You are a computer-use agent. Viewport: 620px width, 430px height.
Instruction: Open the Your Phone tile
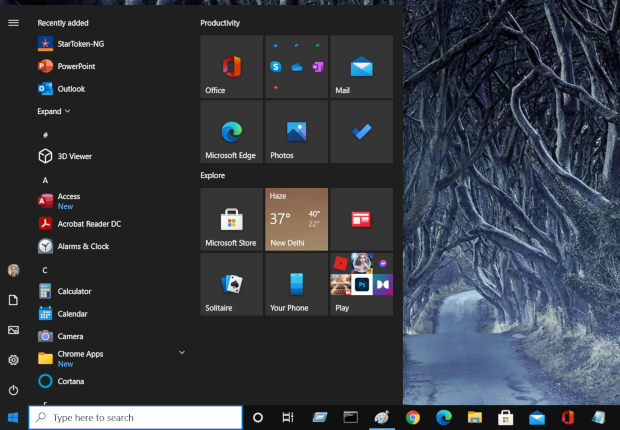tap(296, 284)
